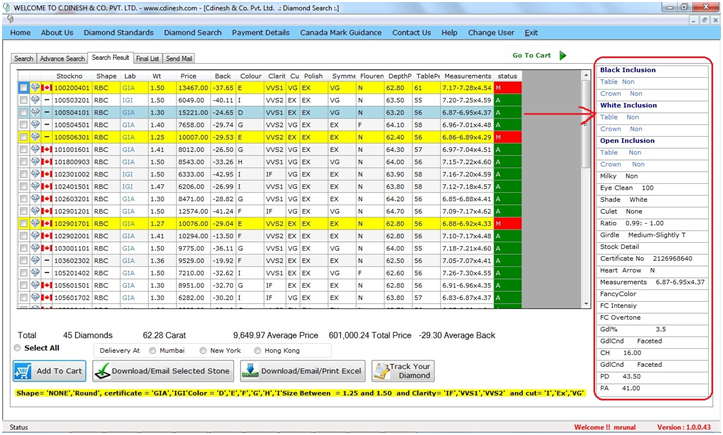Open the Diamond Standards menu
The width and height of the screenshot is (723, 435).
(x=119, y=33)
